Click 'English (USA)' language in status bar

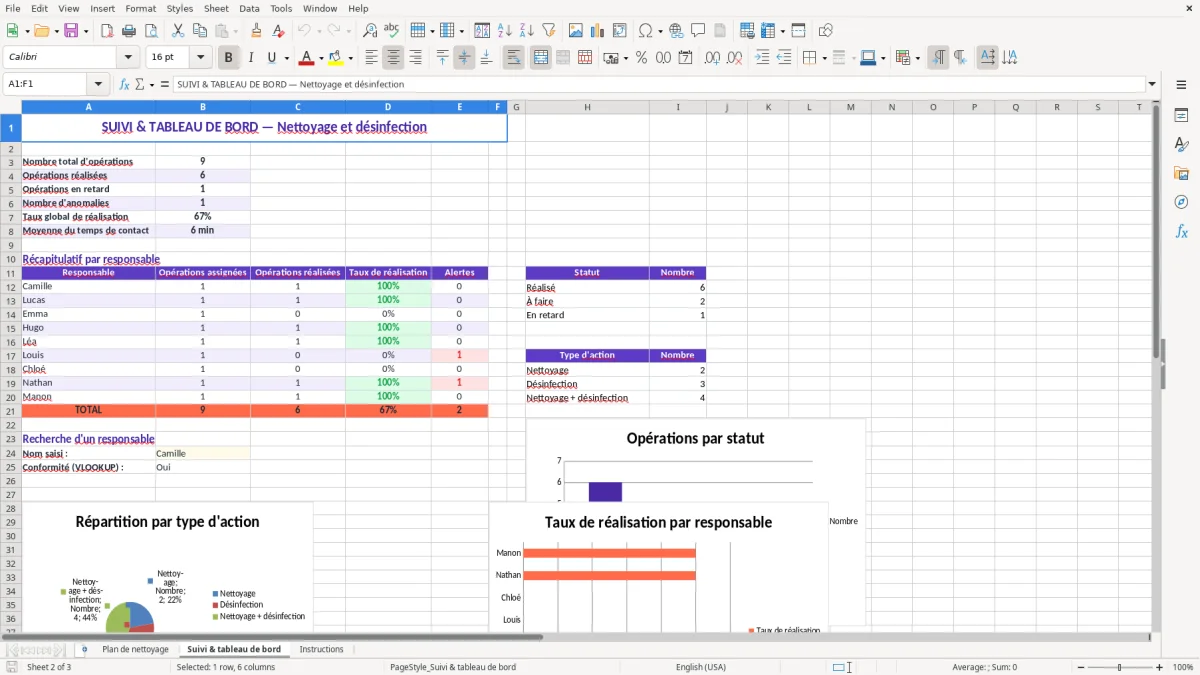click(x=701, y=667)
